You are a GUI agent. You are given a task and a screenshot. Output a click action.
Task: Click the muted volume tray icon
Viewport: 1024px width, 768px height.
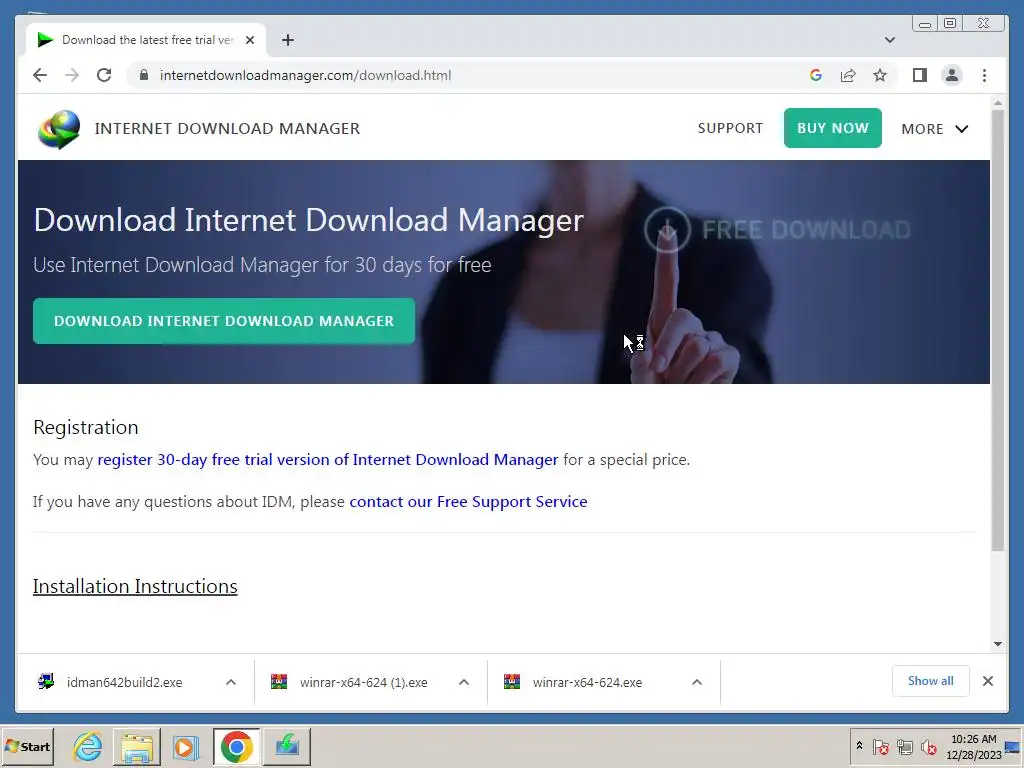click(x=928, y=746)
